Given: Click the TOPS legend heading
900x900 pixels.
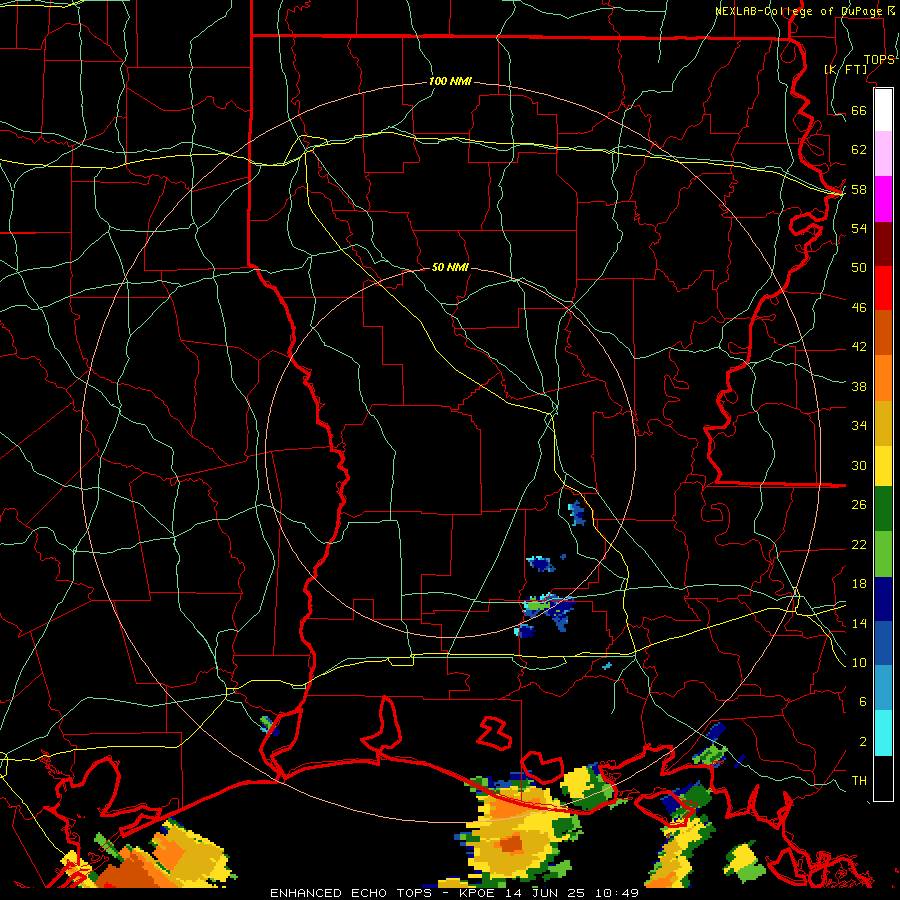Looking at the screenshot, I should 879,59.
